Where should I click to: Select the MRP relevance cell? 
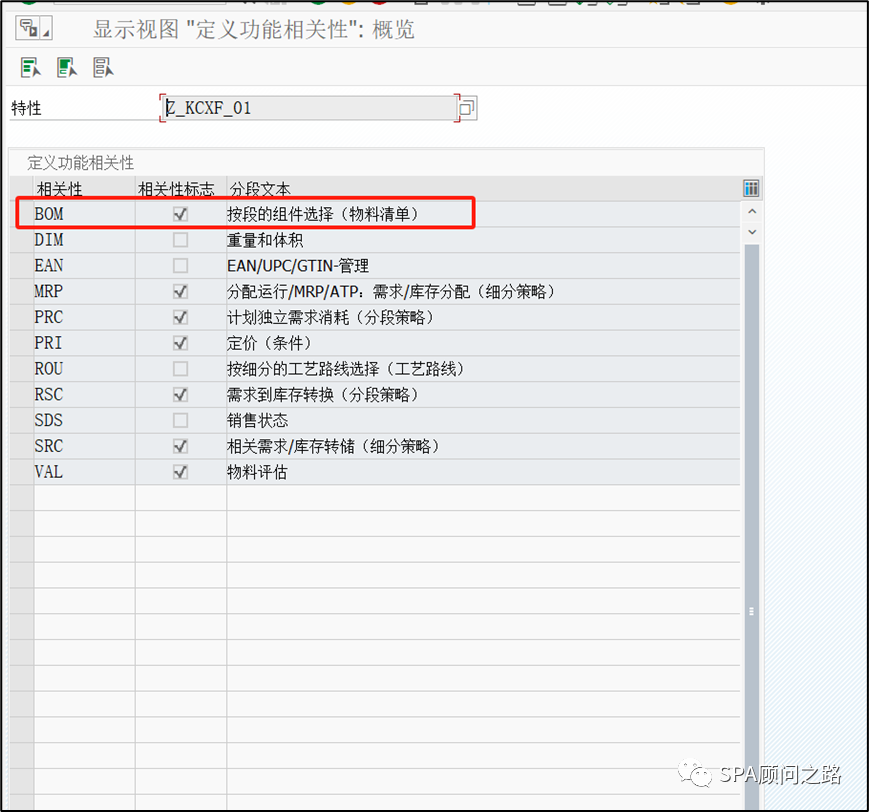pos(84,292)
